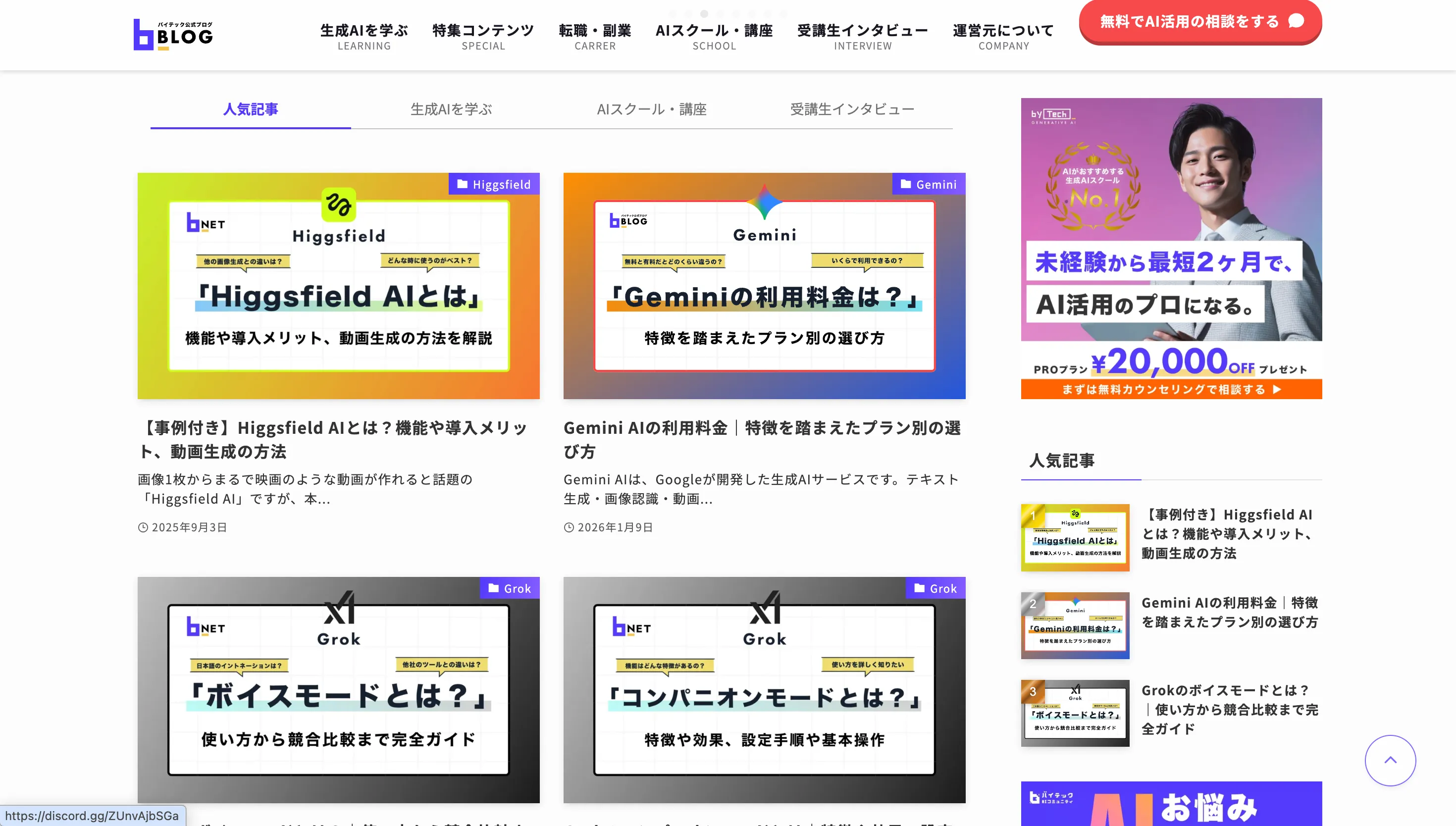This screenshot has height=826, width=1456.
Task: Open 運営元について COMPANY menu
Action: [x=1003, y=37]
